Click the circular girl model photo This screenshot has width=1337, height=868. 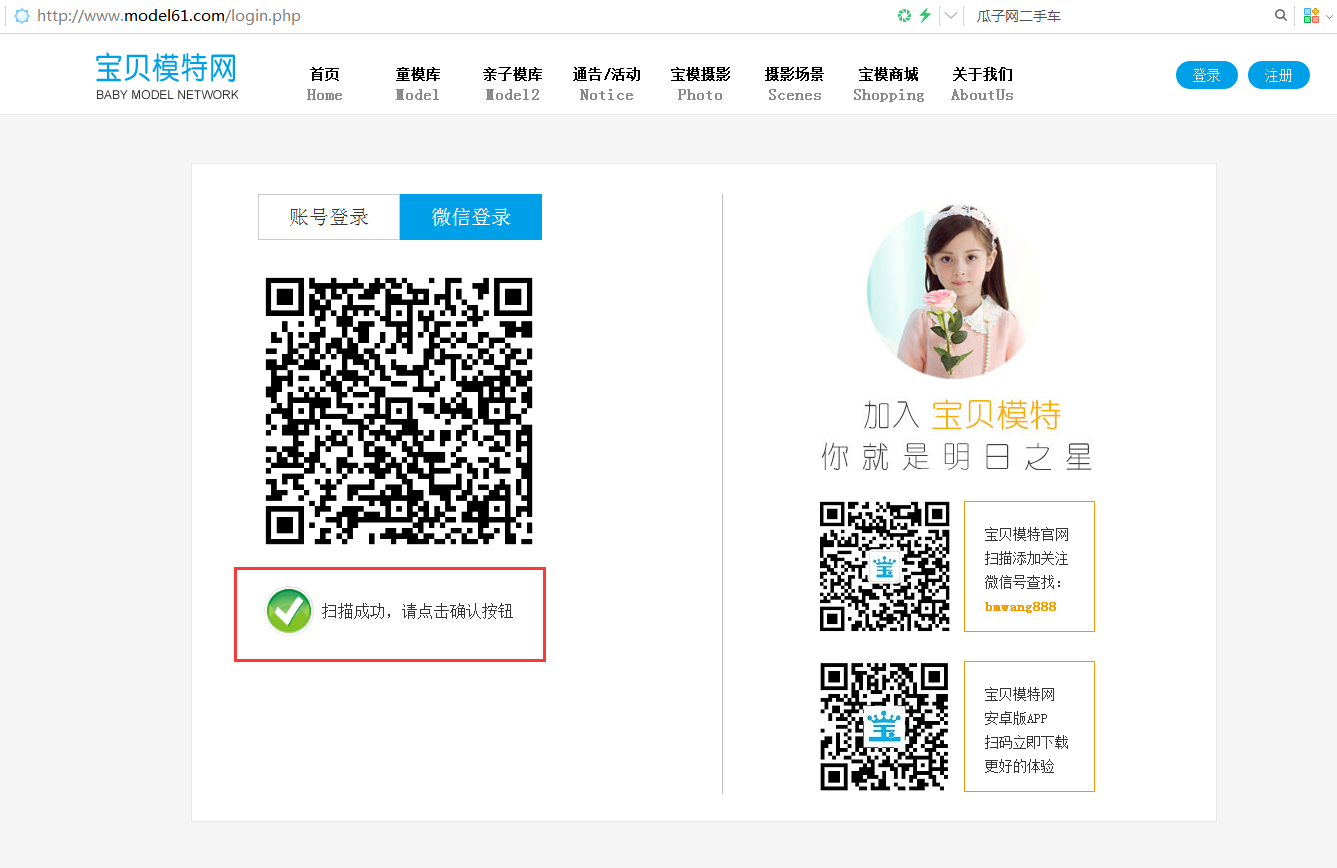pos(954,292)
